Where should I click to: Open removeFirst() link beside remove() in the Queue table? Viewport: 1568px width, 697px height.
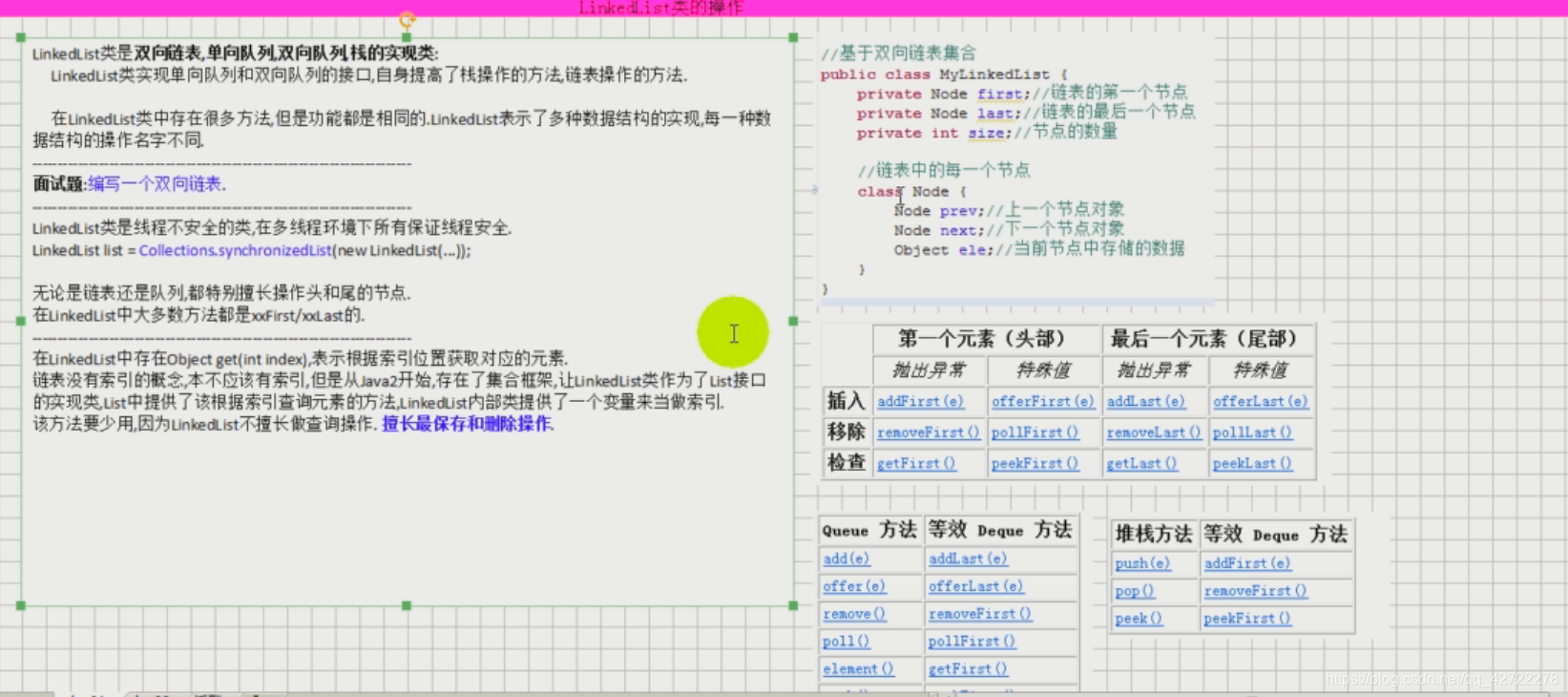(x=980, y=614)
